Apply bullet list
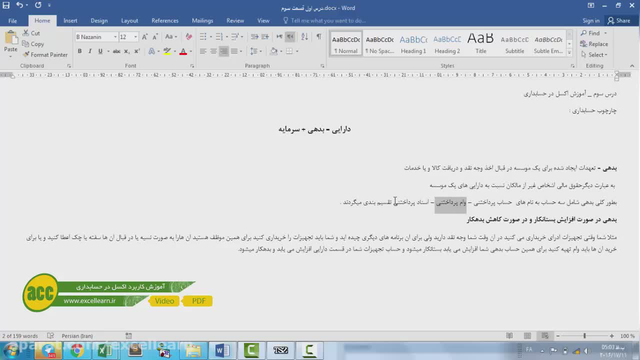The width and height of the screenshot is (640, 360). tap(203, 37)
